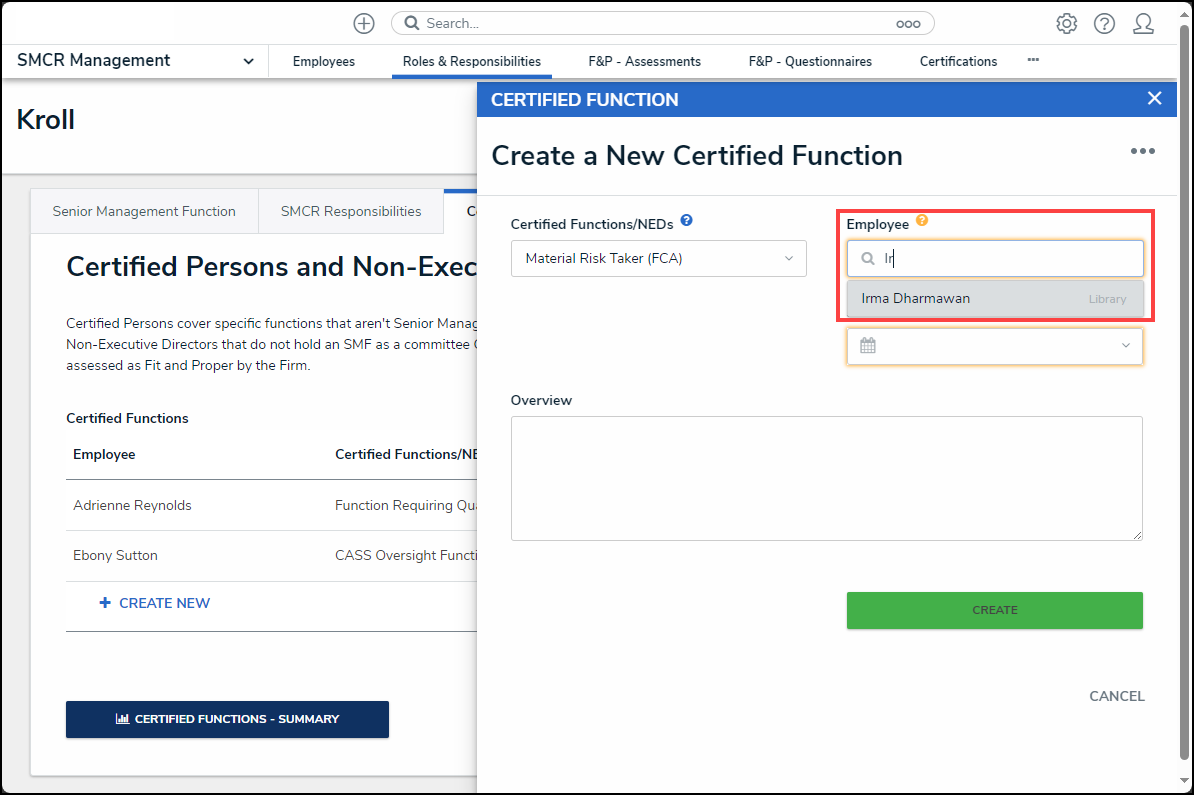
Task: Expand the SMCR Management app dropdown
Action: tap(247, 62)
